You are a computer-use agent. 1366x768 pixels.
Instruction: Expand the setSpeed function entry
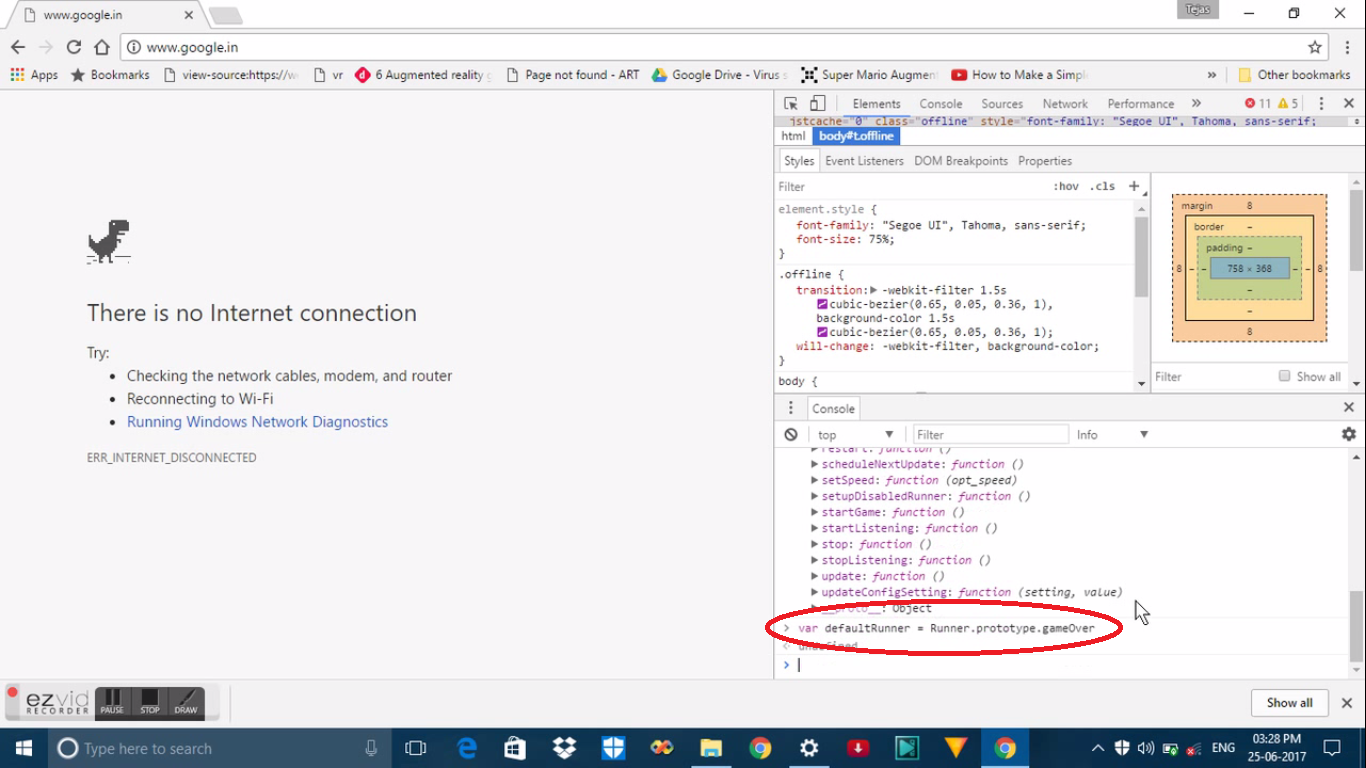click(814, 480)
